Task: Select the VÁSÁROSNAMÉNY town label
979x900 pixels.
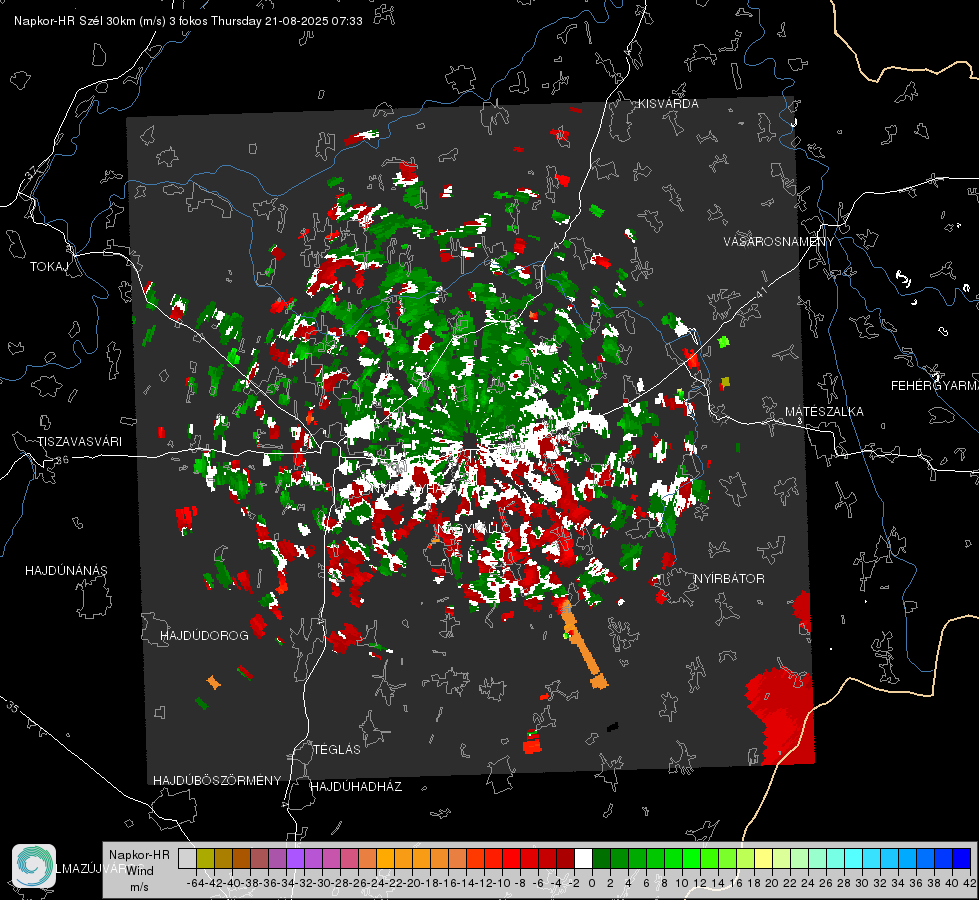Action: 779,241
